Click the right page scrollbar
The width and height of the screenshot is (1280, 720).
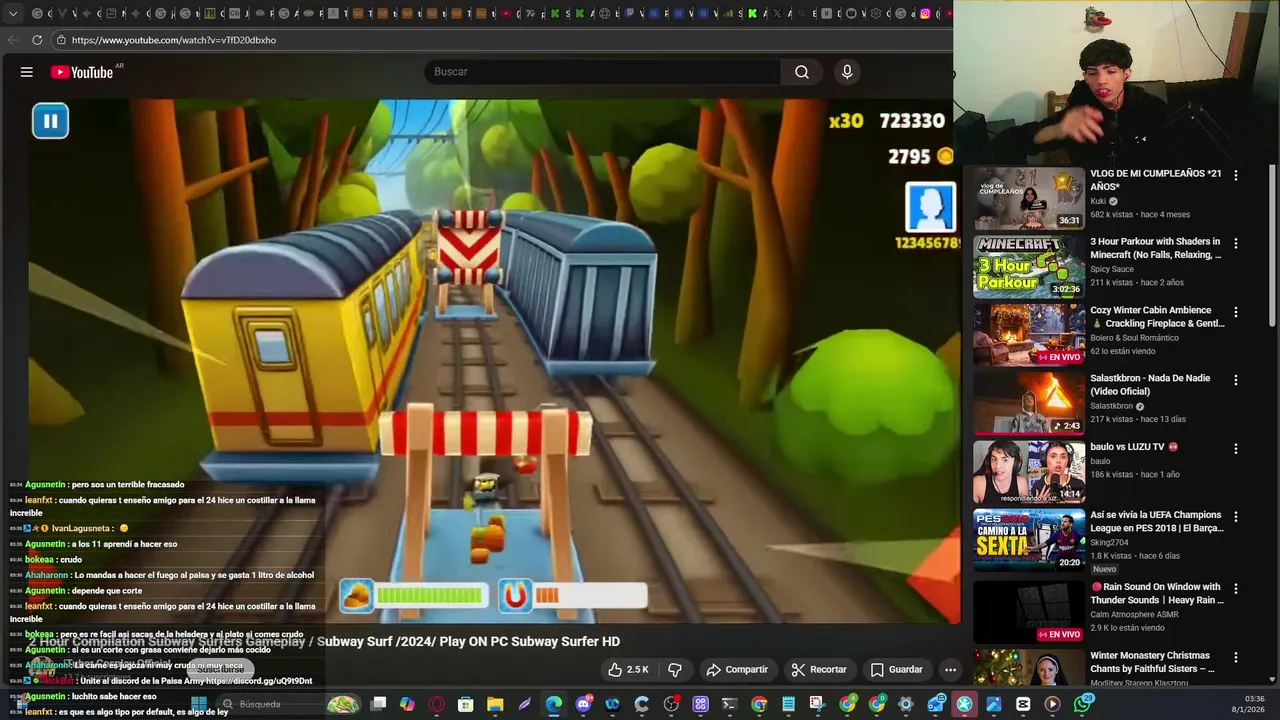coord(1272,245)
